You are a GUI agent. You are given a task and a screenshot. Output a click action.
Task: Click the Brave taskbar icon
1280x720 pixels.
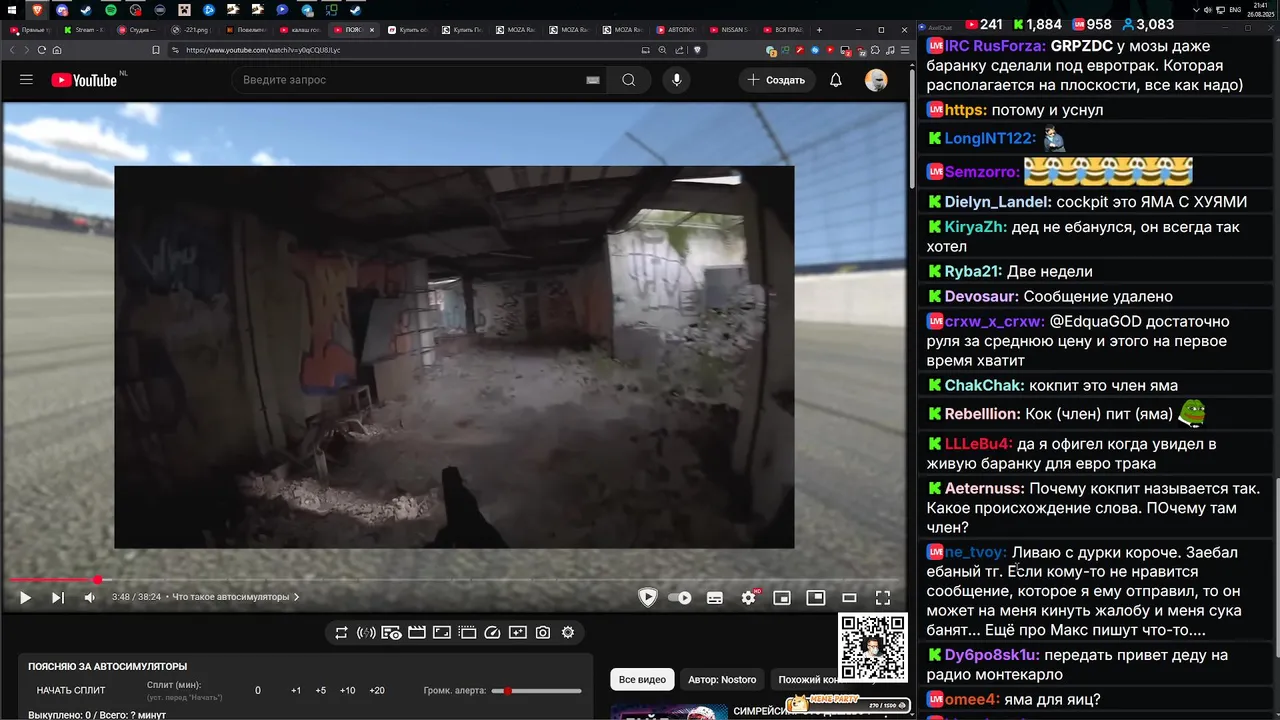pyautogui.click(x=38, y=9)
